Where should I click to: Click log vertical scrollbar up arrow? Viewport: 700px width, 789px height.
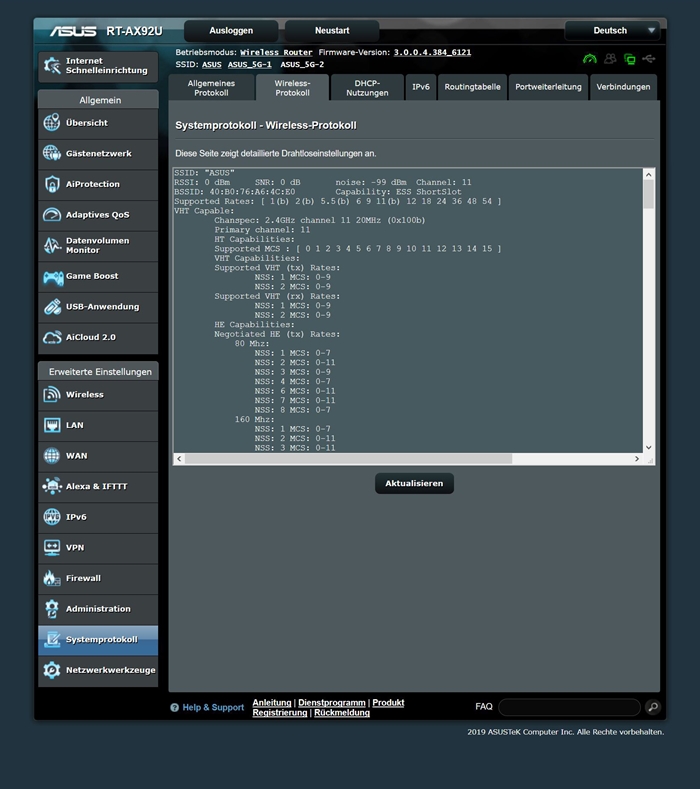[x=649, y=175]
